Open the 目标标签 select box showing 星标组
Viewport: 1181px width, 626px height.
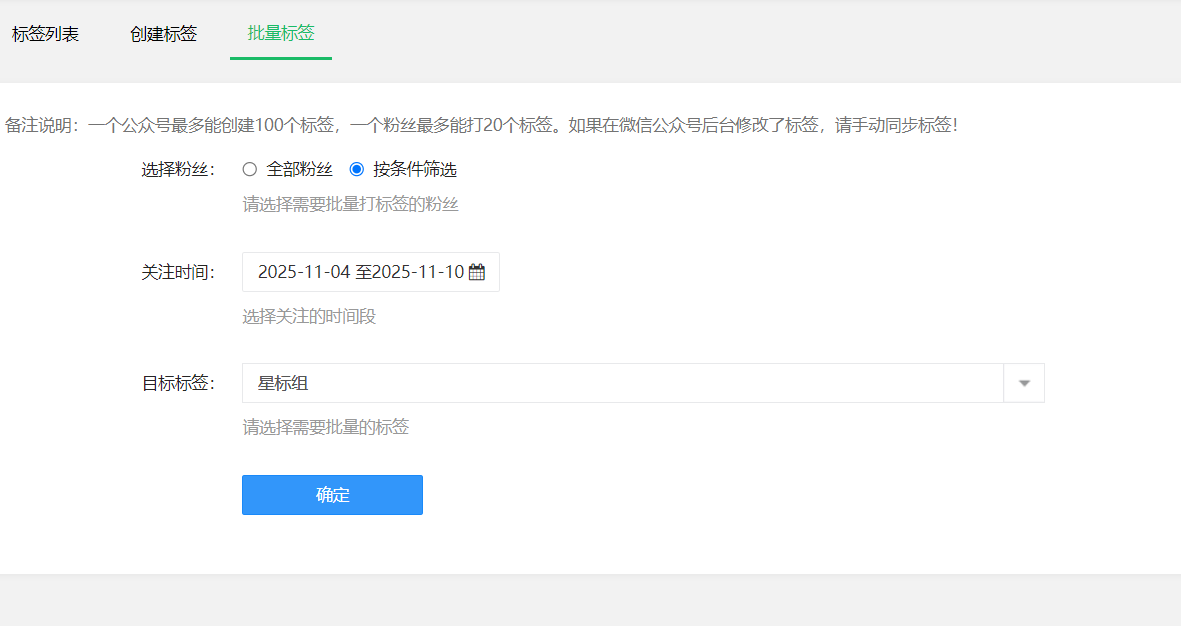[622, 383]
